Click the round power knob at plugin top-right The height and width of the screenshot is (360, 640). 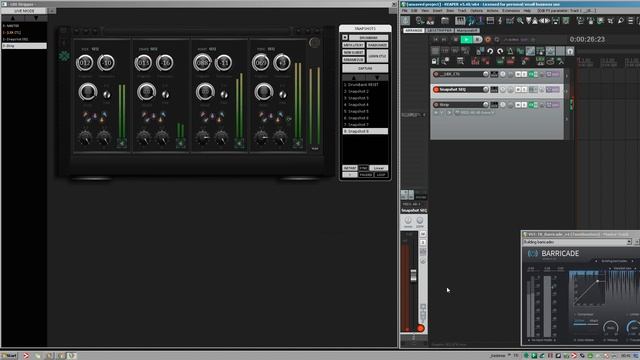click(x=314, y=43)
